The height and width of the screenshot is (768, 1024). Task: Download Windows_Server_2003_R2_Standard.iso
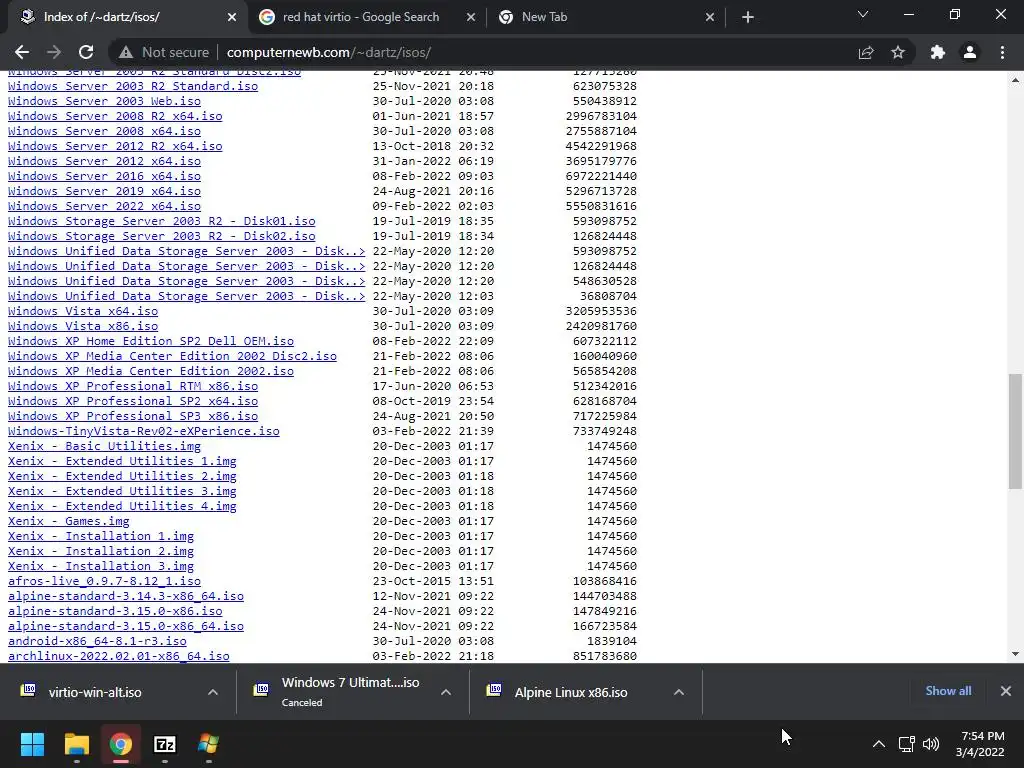[133, 86]
